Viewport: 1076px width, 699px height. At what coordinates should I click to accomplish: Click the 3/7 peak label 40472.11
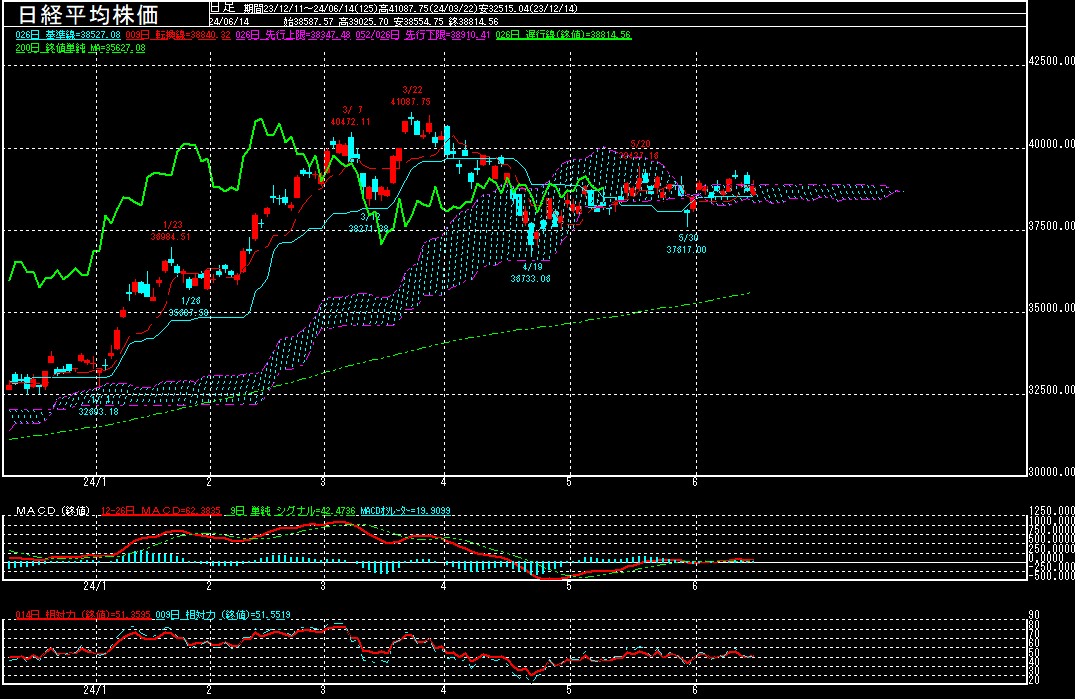[x=350, y=122]
